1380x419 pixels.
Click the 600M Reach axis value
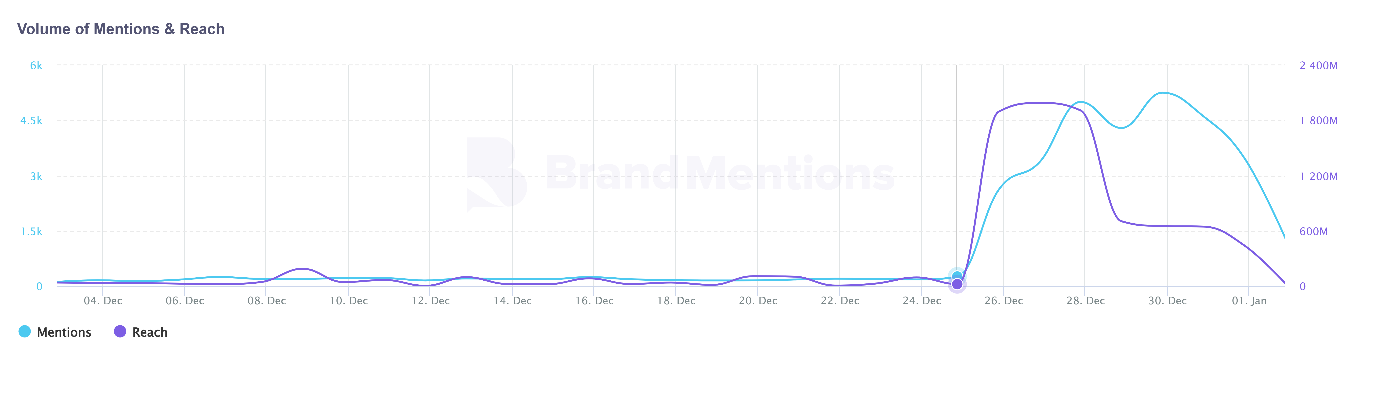coord(1313,232)
